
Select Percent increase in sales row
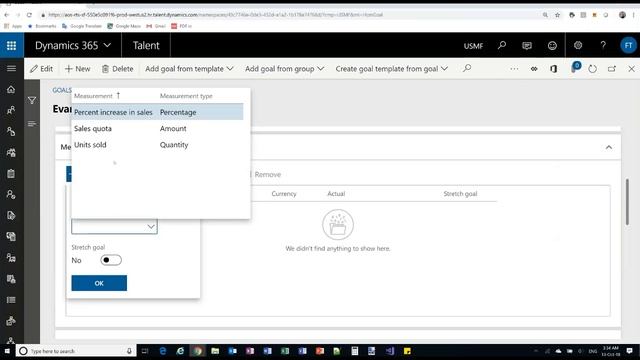[x=158, y=112]
